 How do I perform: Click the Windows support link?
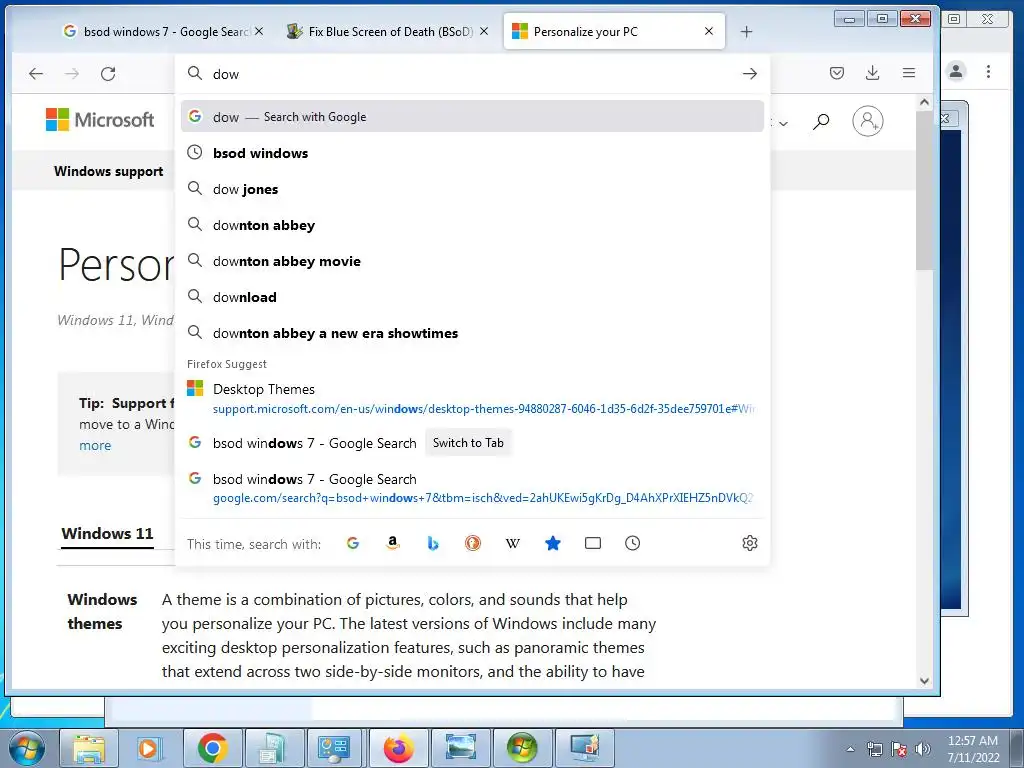(108, 171)
